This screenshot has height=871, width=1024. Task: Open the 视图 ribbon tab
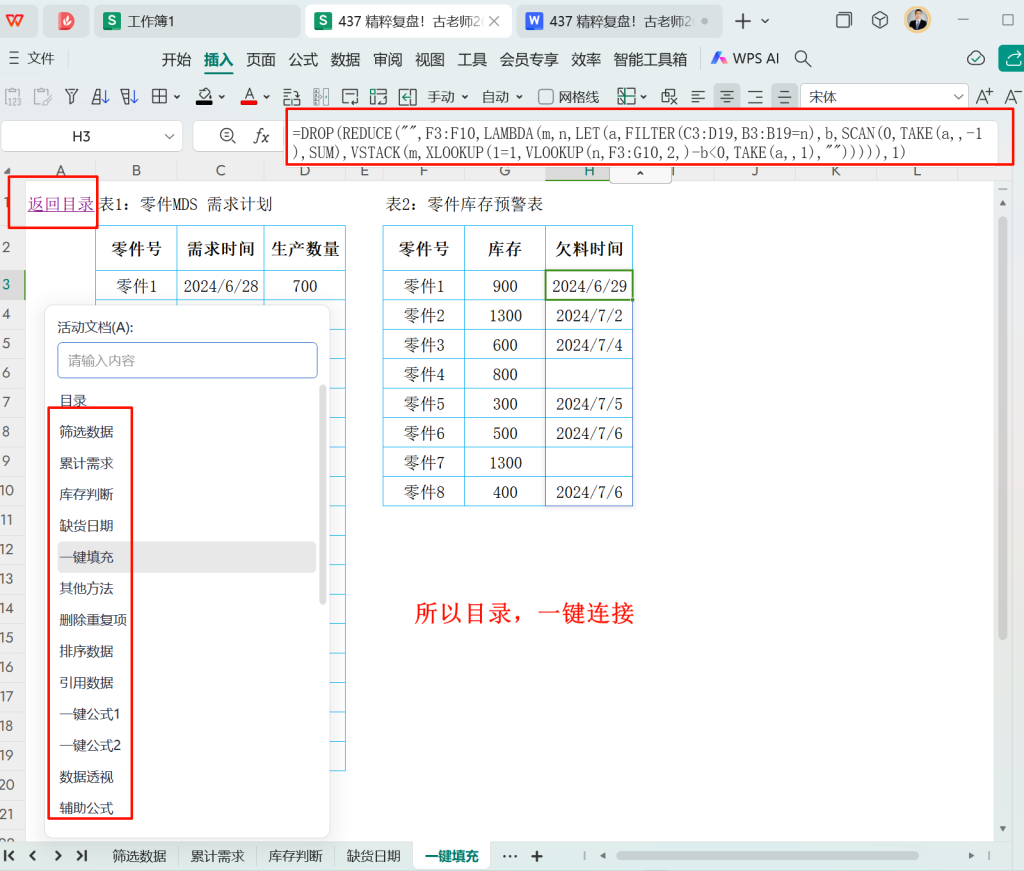(x=430, y=59)
